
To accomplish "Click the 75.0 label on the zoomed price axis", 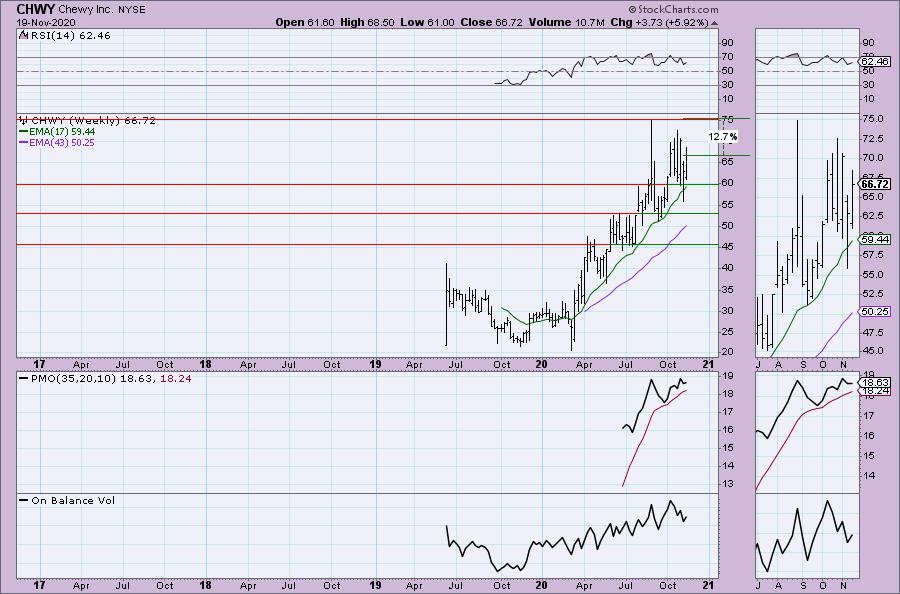I will tap(872, 119).
